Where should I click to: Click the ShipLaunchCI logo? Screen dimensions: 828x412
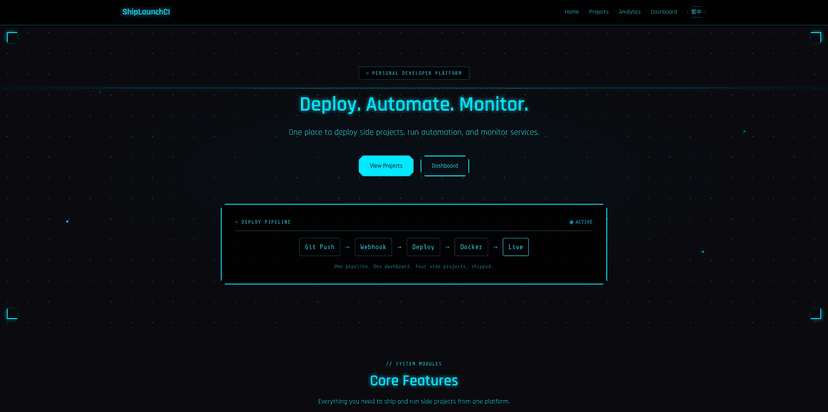146,12
